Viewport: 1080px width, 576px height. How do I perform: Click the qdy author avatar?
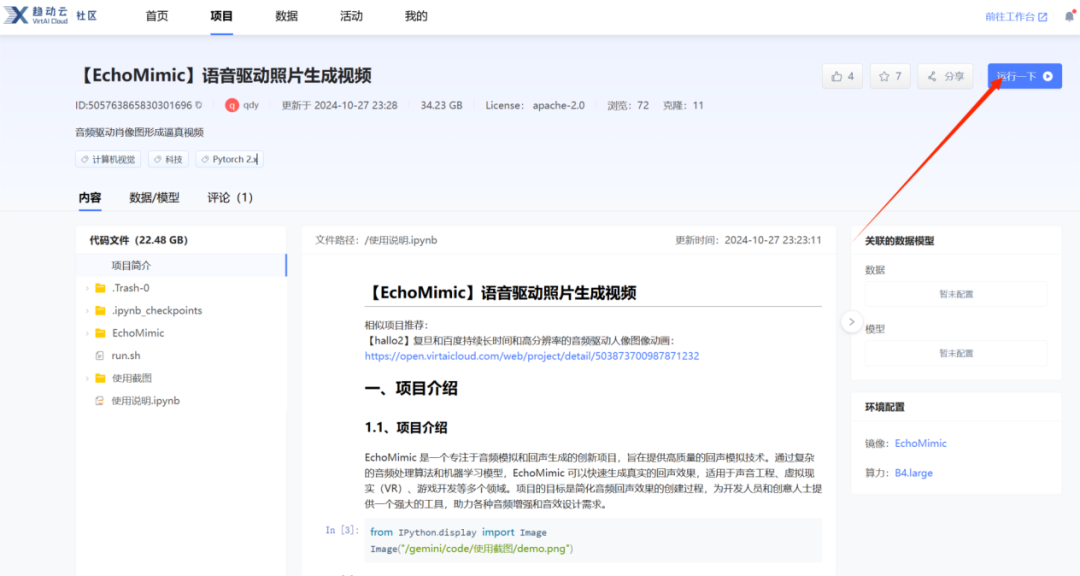(232, 105)
